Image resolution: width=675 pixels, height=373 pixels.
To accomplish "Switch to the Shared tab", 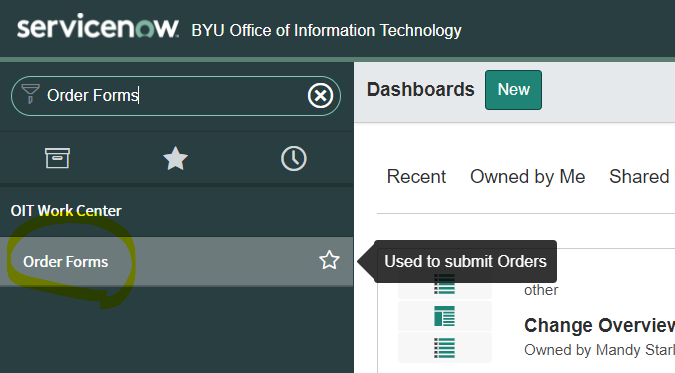I will pos(639,177).
